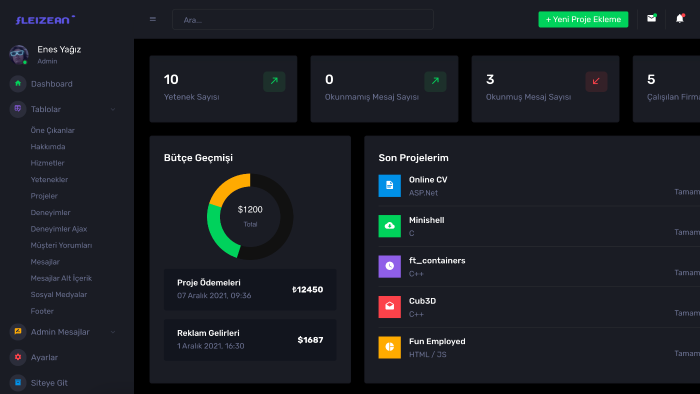Click the Tablolar table icon

click(x=18, y=109)
